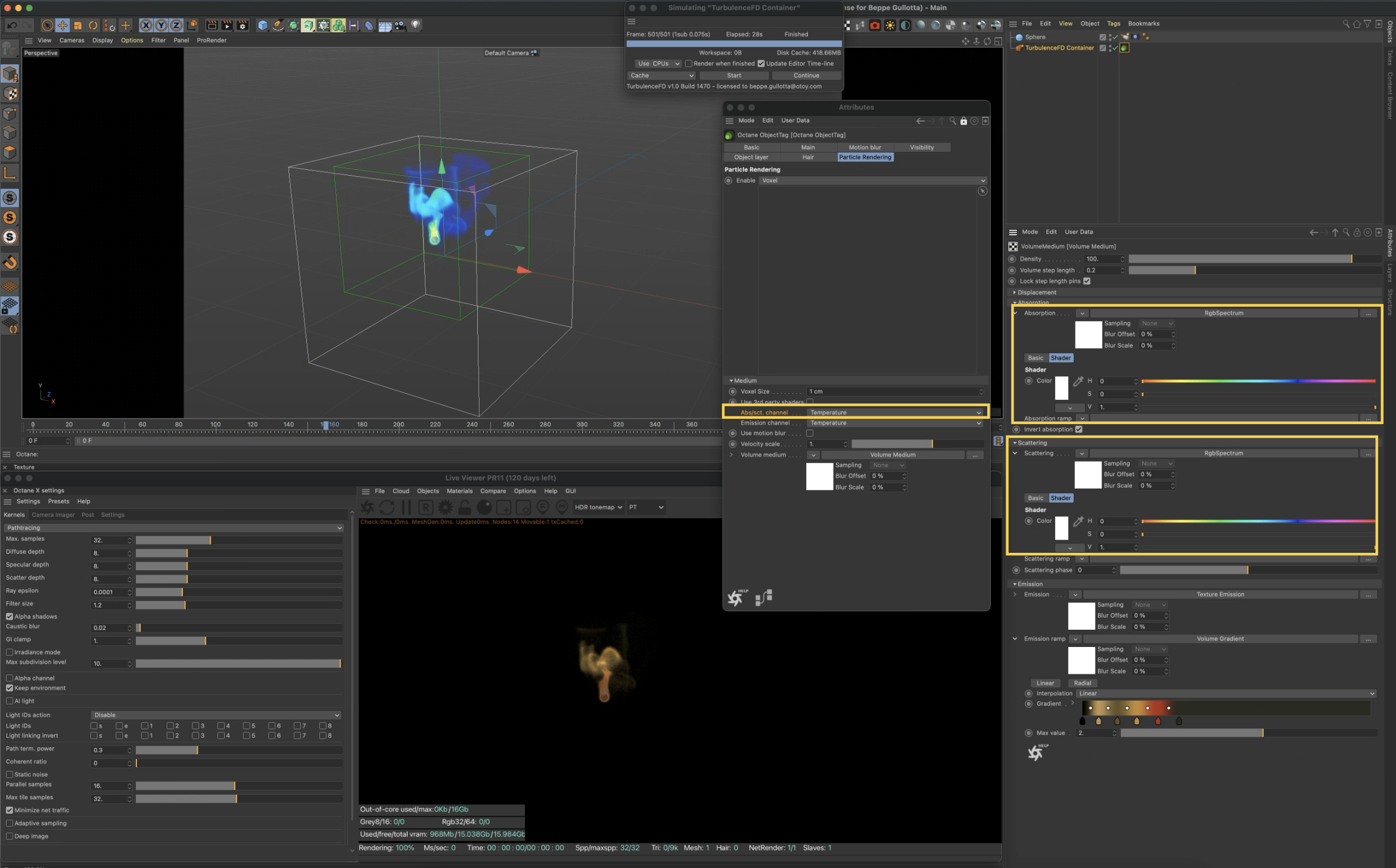Open Live Viewer settings gear icon
The width and height of the screenshot is (1396, 868).
(x=445, y=507)
